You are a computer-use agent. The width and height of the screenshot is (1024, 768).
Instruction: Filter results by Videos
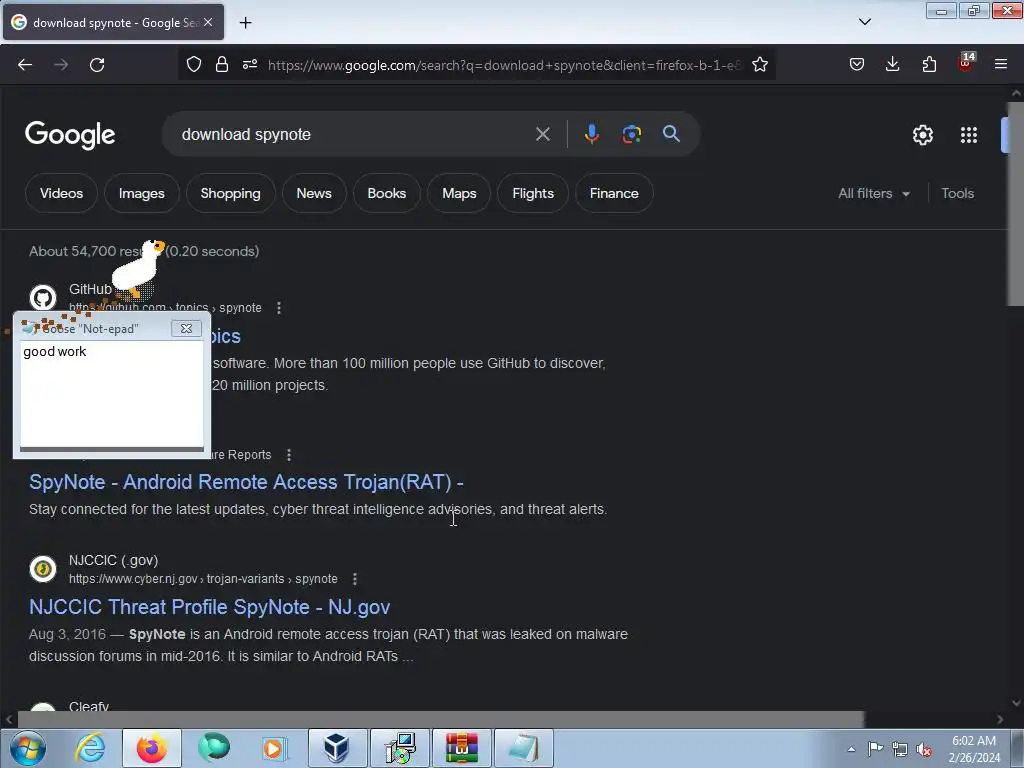tap(61, 193)
